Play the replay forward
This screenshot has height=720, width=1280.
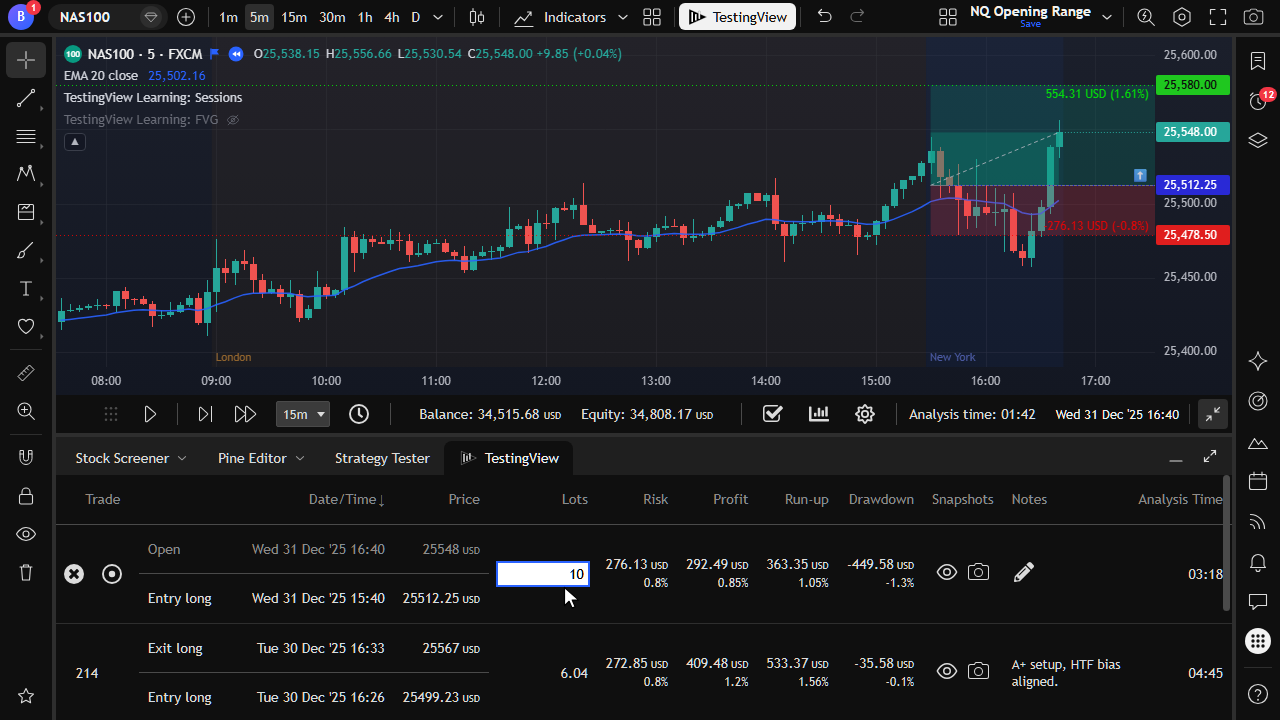point(150,414)
